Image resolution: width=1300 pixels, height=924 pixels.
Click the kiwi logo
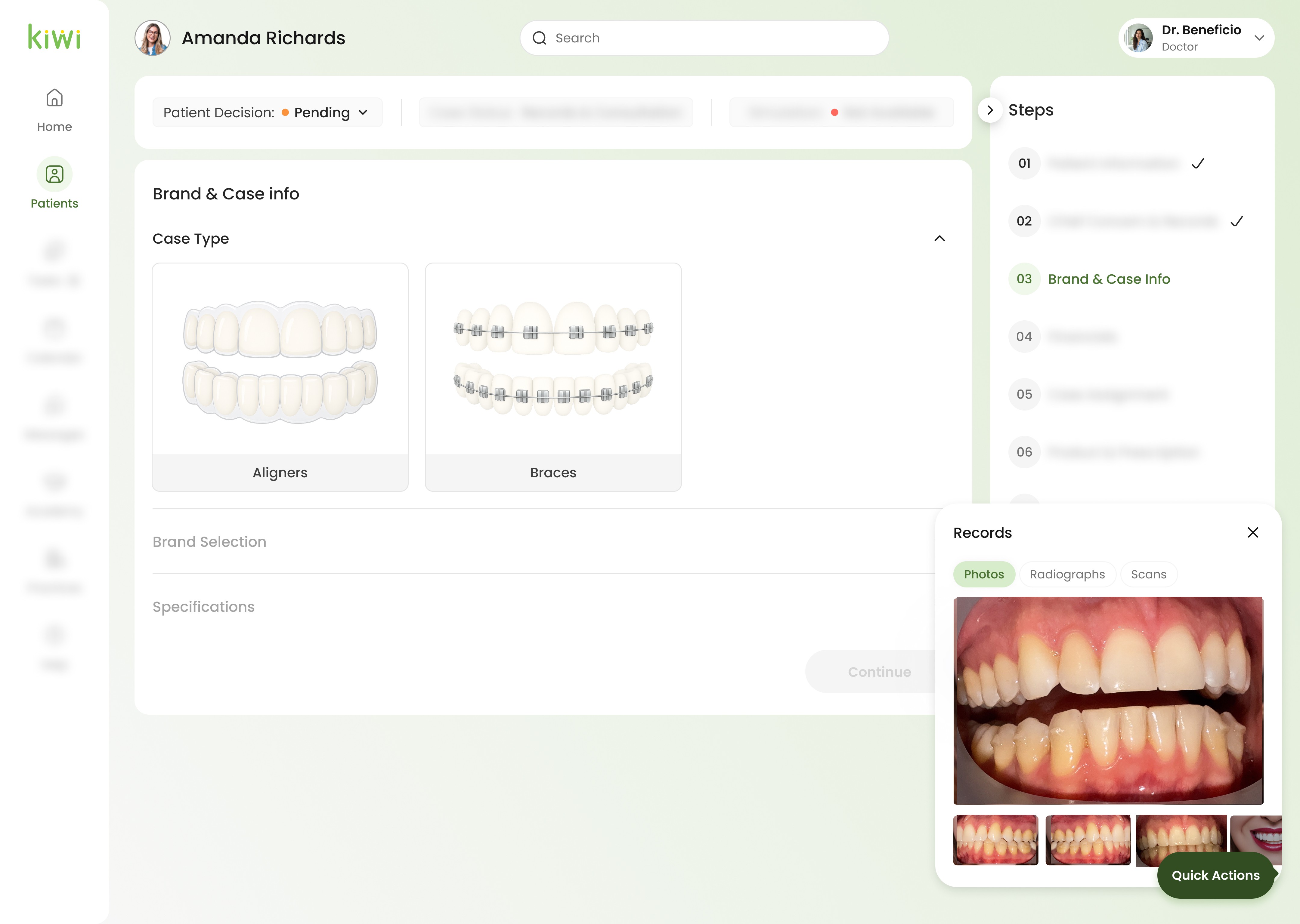pos(54,38)
